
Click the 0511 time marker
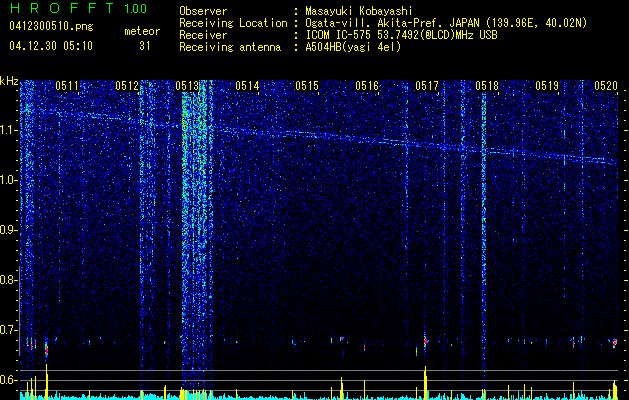pos(67,86)
